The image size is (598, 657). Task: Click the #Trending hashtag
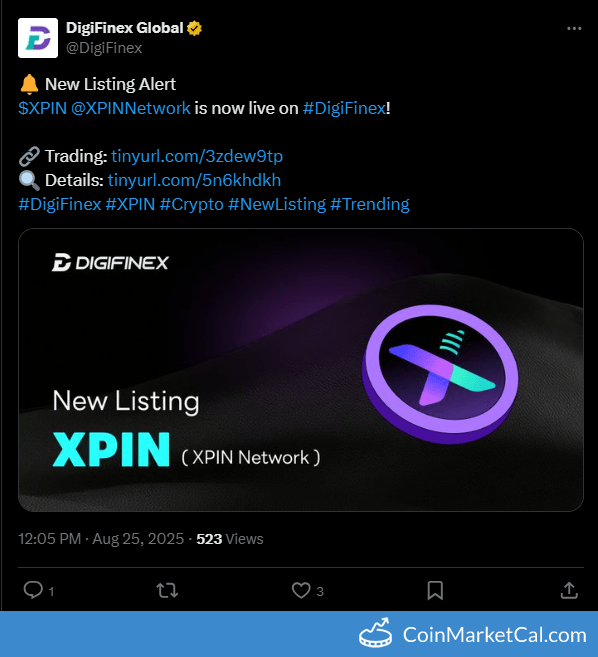pyautogui.click(x=370, y=204)
